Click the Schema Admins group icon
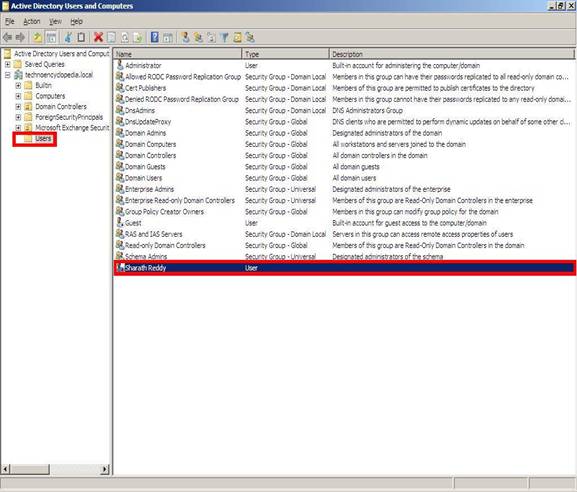This screenshot has width=577, height=492. [x=120, y=256]
